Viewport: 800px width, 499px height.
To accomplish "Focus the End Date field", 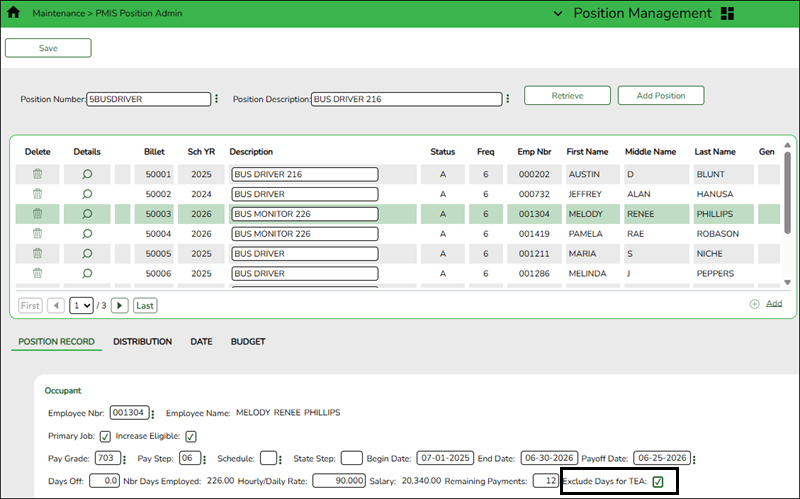I will (549, 458).
